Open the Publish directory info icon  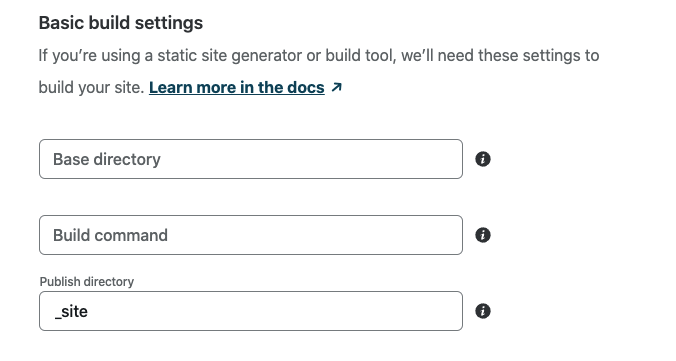point(482,311)
